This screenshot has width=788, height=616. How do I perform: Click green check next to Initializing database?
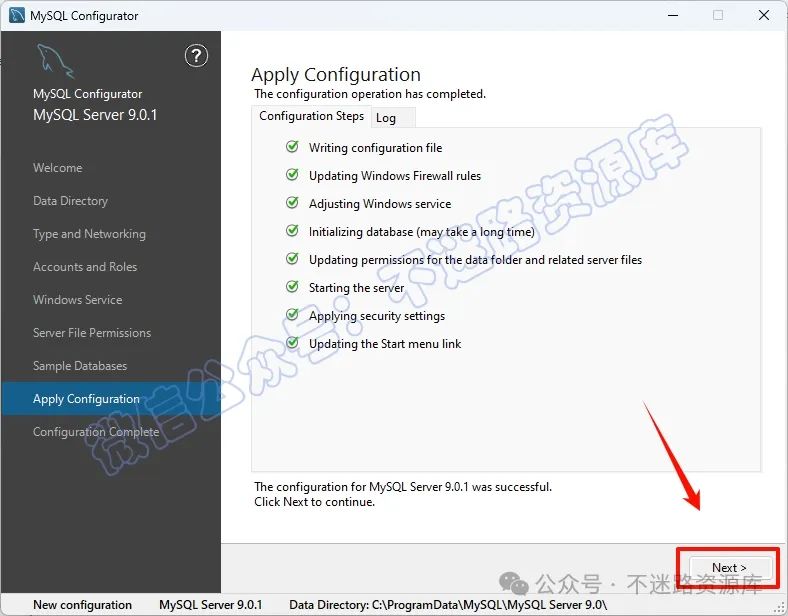pos(292,231)
